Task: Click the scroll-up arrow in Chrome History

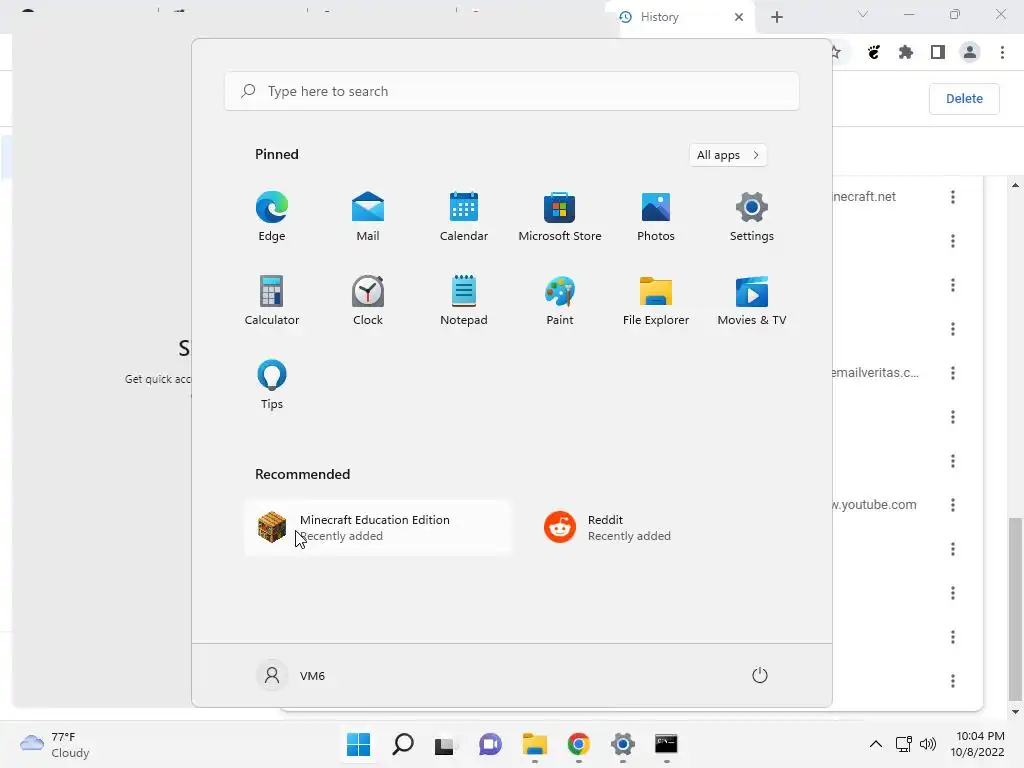Action: pos(1015,185)
